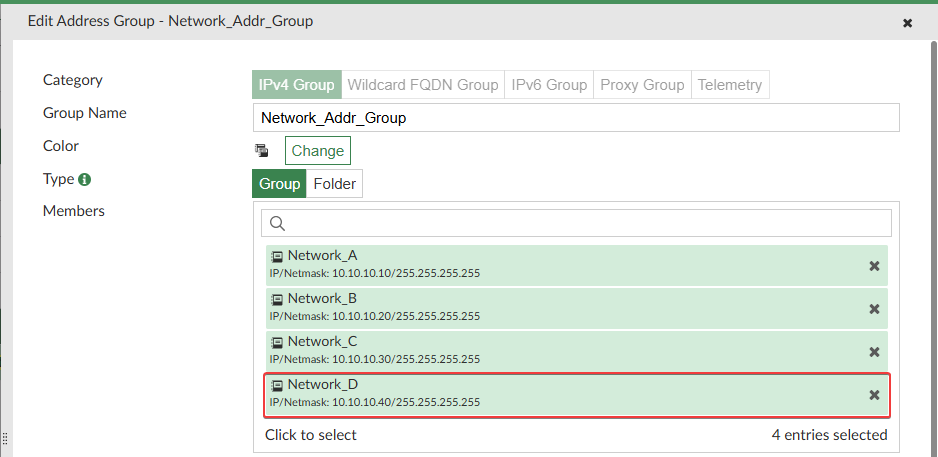Viewport: 938px width, 457px height.
Task: Click the '4 entries selected' text
Action: [x=830, y=435]
